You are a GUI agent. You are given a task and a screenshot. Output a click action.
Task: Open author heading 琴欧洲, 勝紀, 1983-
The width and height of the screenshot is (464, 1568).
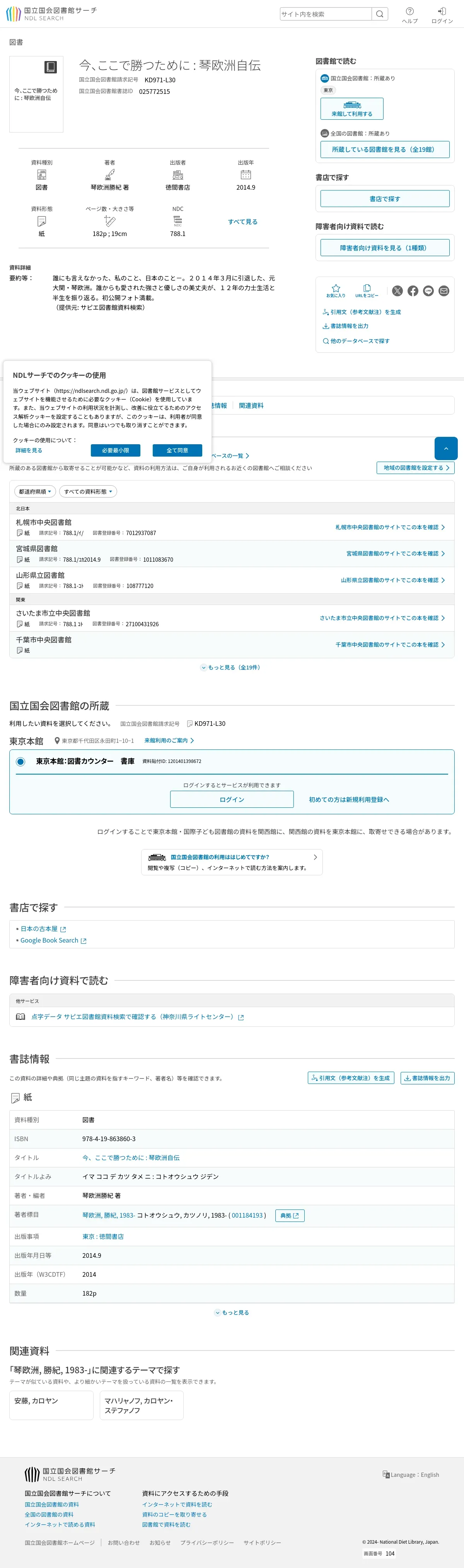coord(108,1216)
